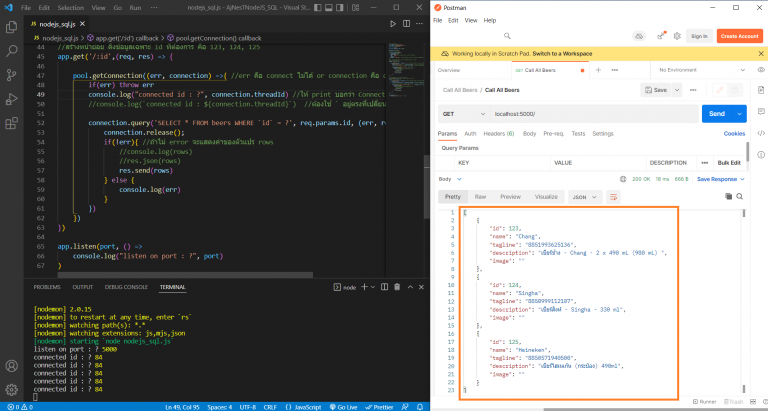Click the wrap lines icon beside JSON

pyautogui.click(x=613, y=197)
